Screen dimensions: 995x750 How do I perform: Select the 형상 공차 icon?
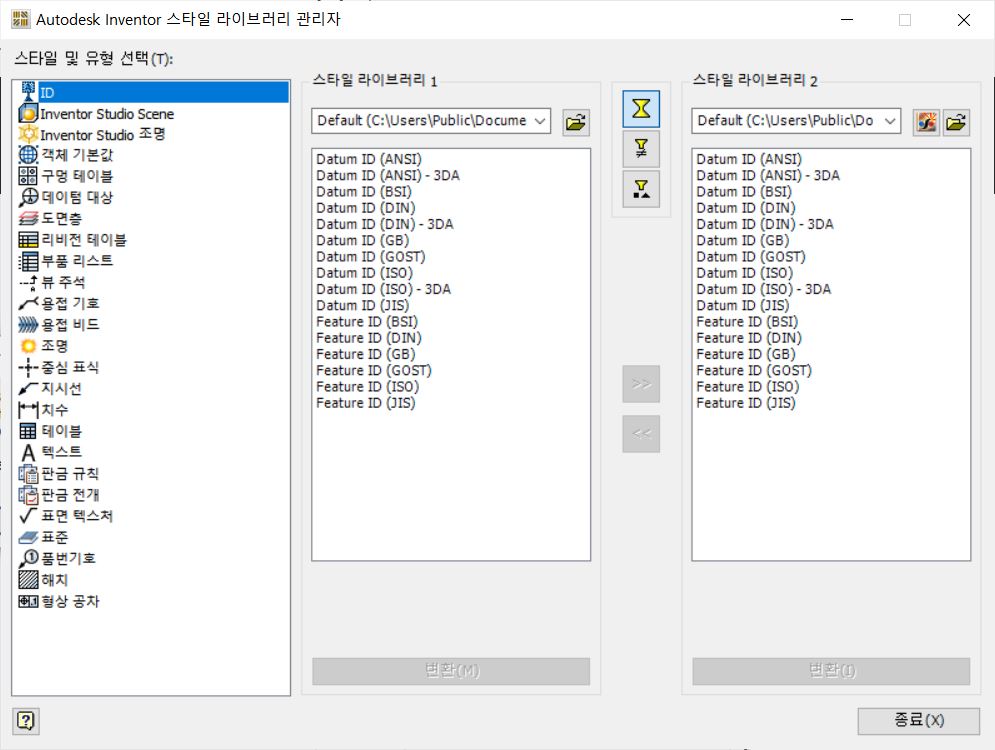click(29, 601)
